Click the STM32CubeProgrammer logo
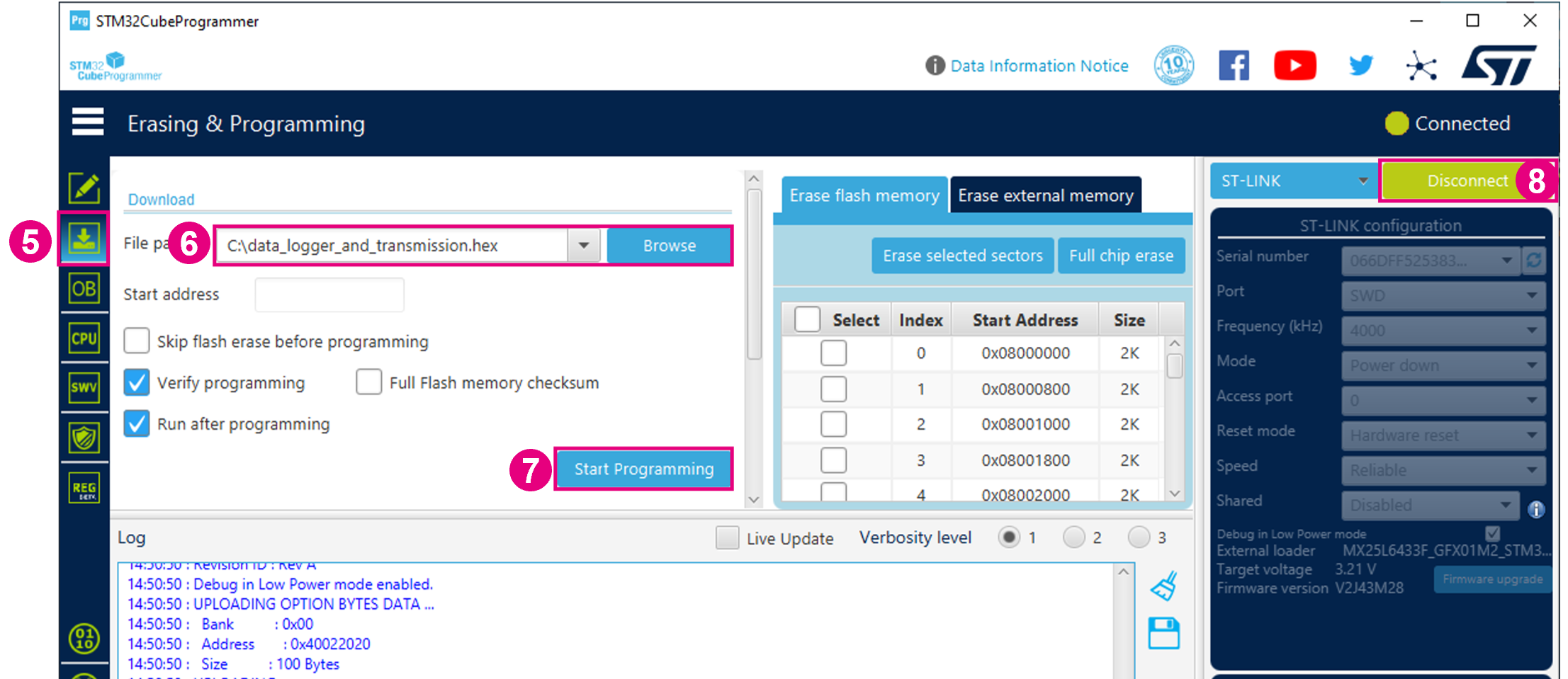The image size is (1568, 679). click(115, 67)
